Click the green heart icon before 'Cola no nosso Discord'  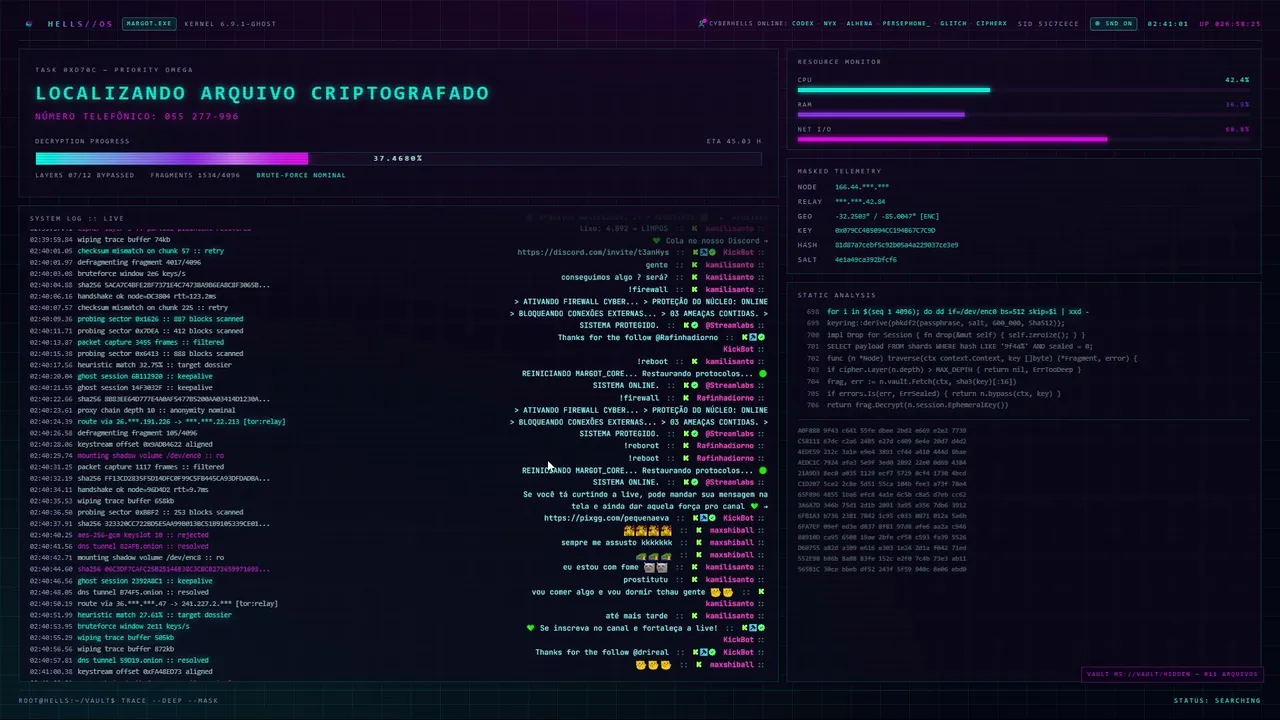(656, 240)
